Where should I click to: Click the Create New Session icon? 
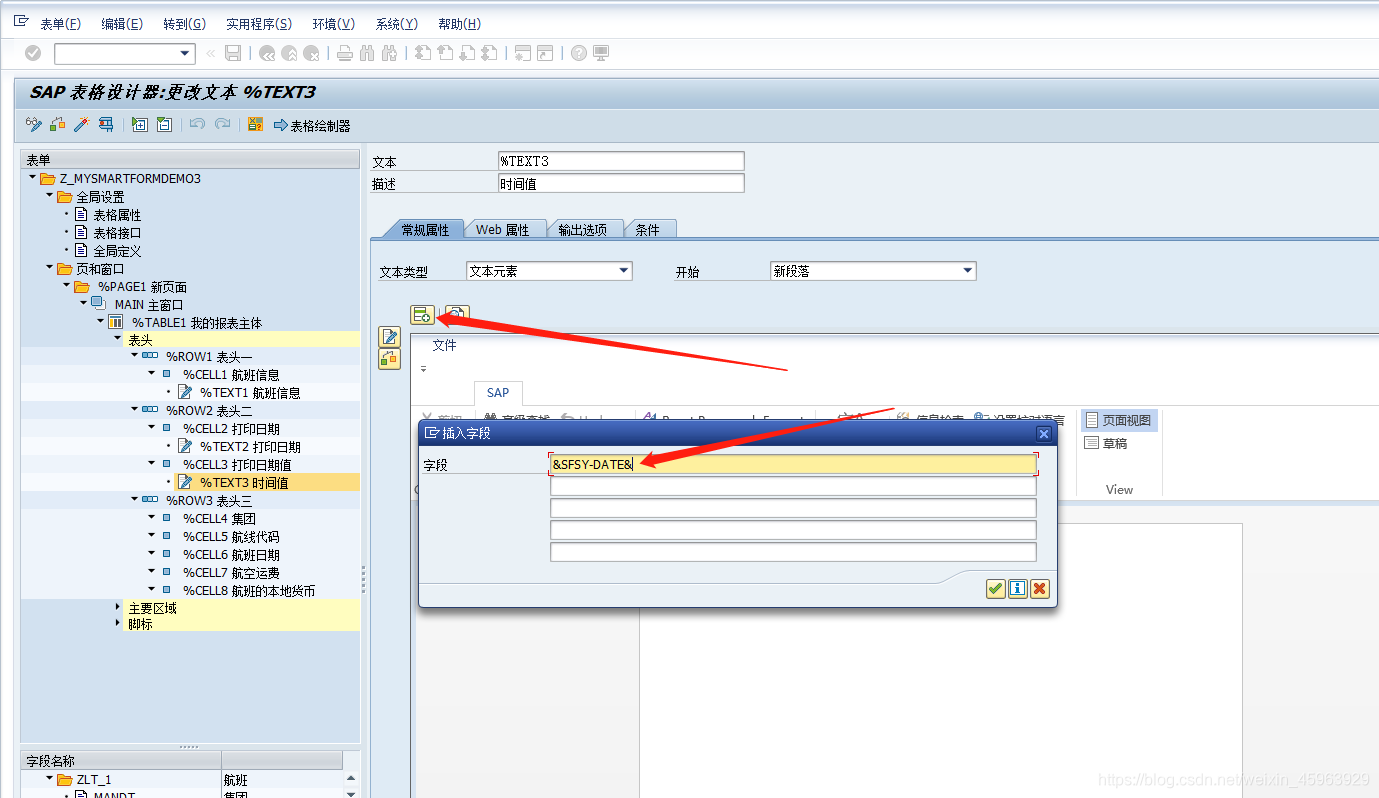tap(523, 54)
